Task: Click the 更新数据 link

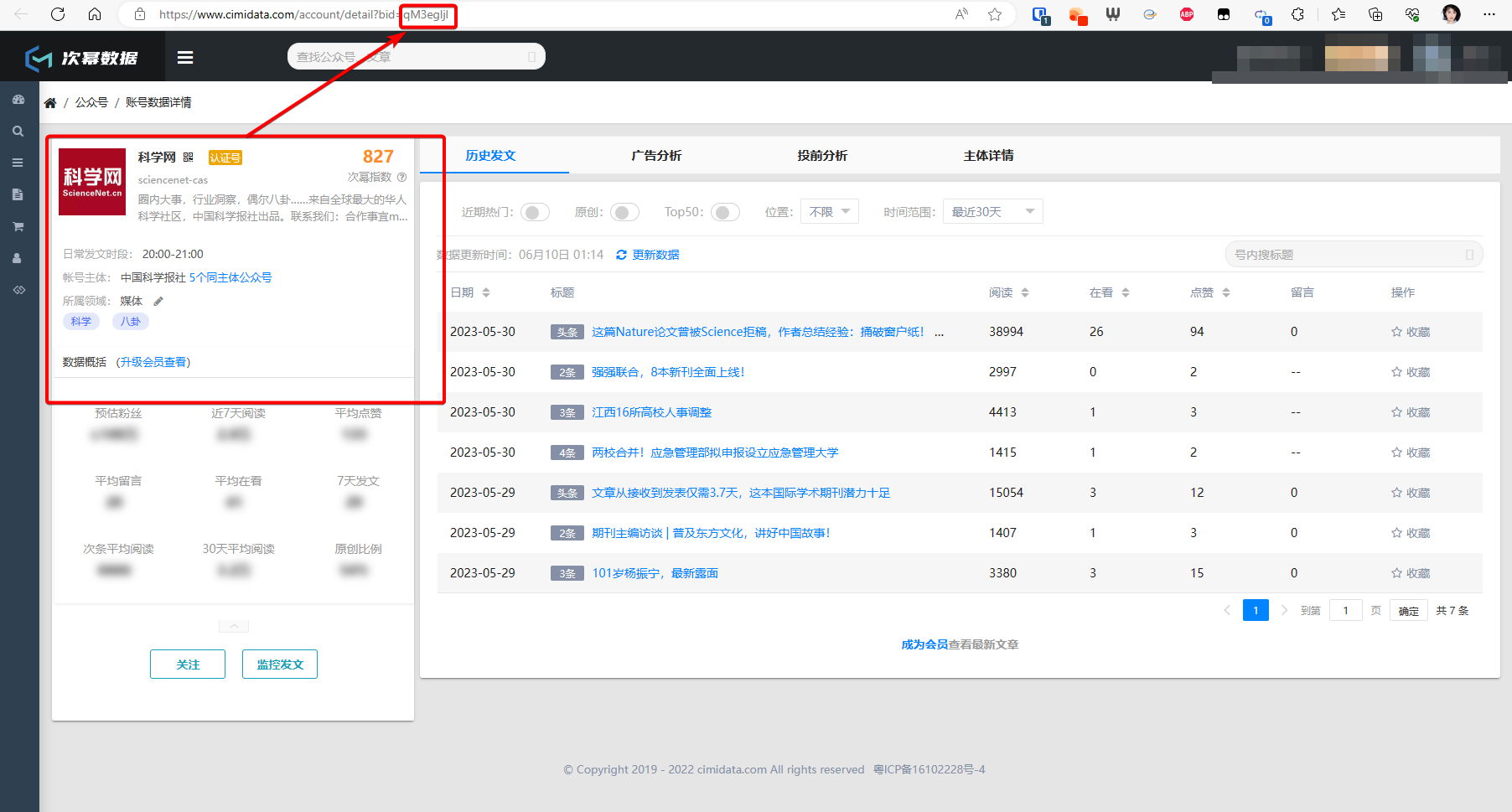Action: [x=648, y=255]
